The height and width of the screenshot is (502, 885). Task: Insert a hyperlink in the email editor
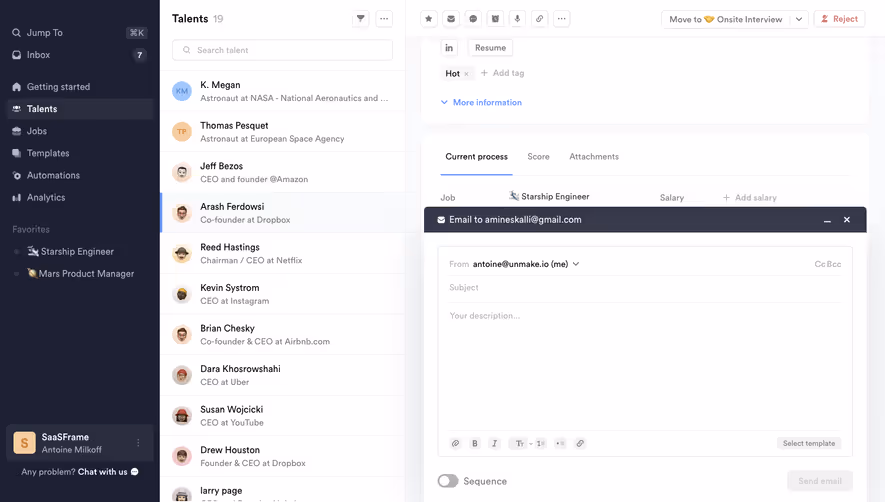pyautogui.click(x=580, y=443)
